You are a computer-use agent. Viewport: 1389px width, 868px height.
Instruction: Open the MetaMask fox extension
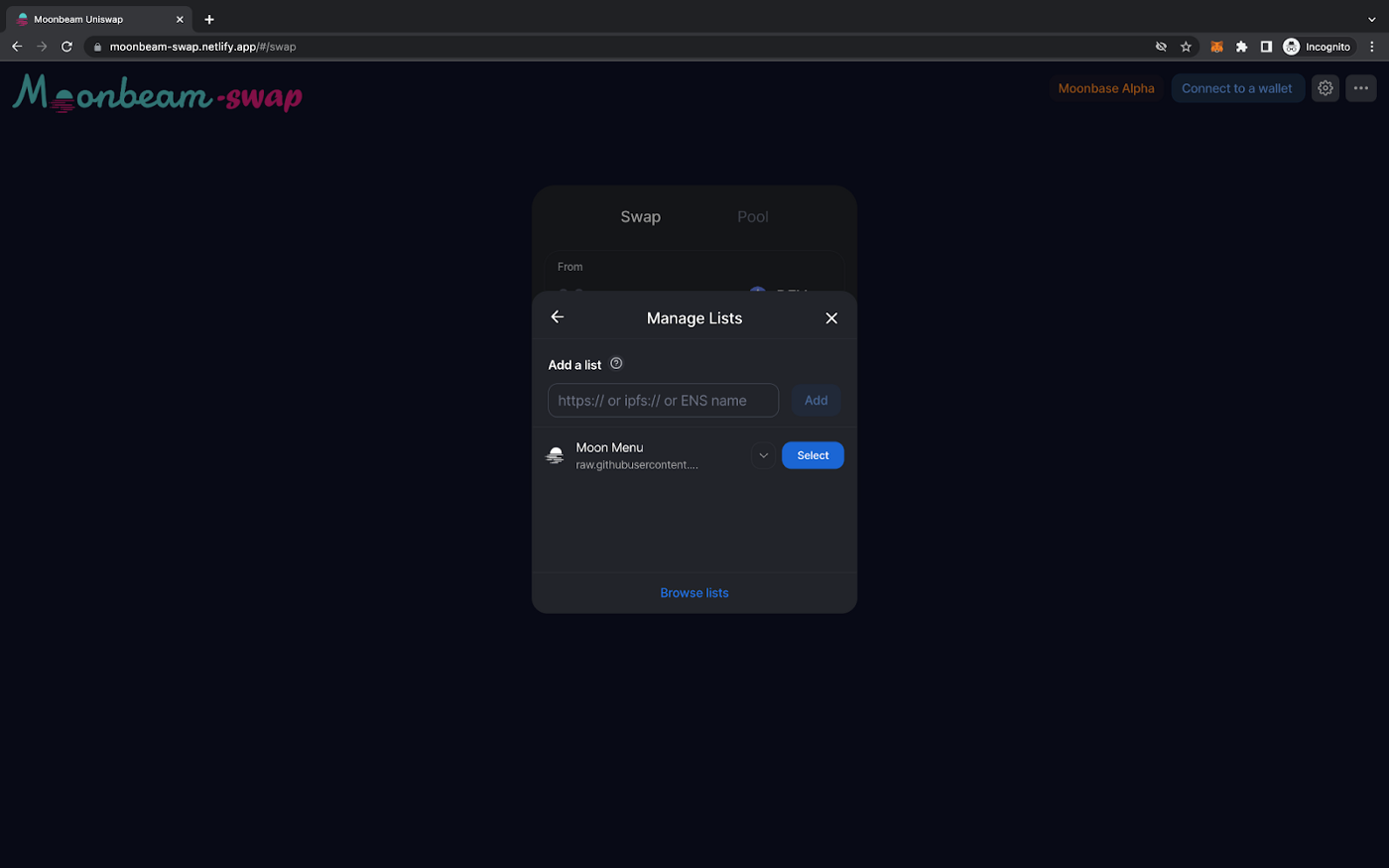[1216, 47]
